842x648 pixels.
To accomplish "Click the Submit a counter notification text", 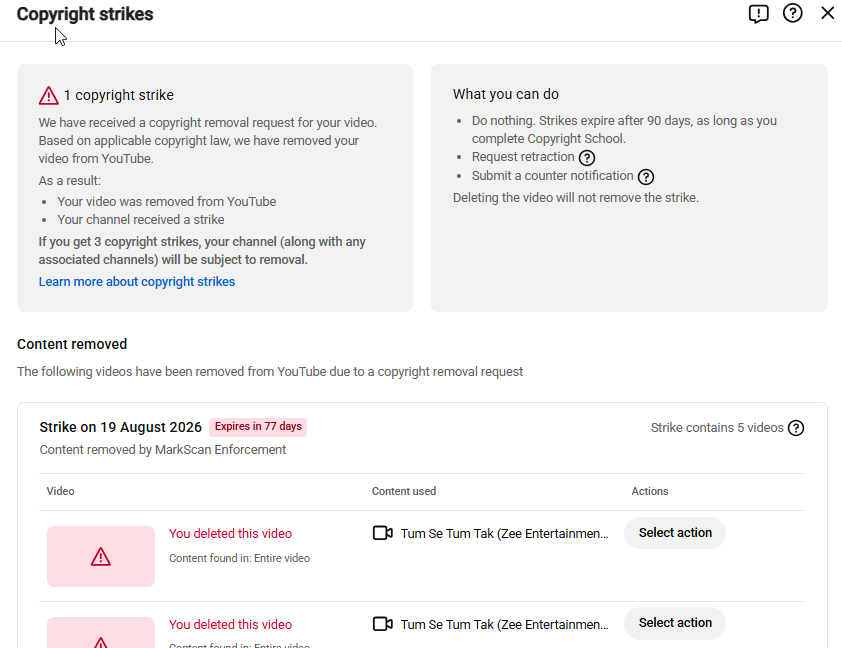I will 553,176.
